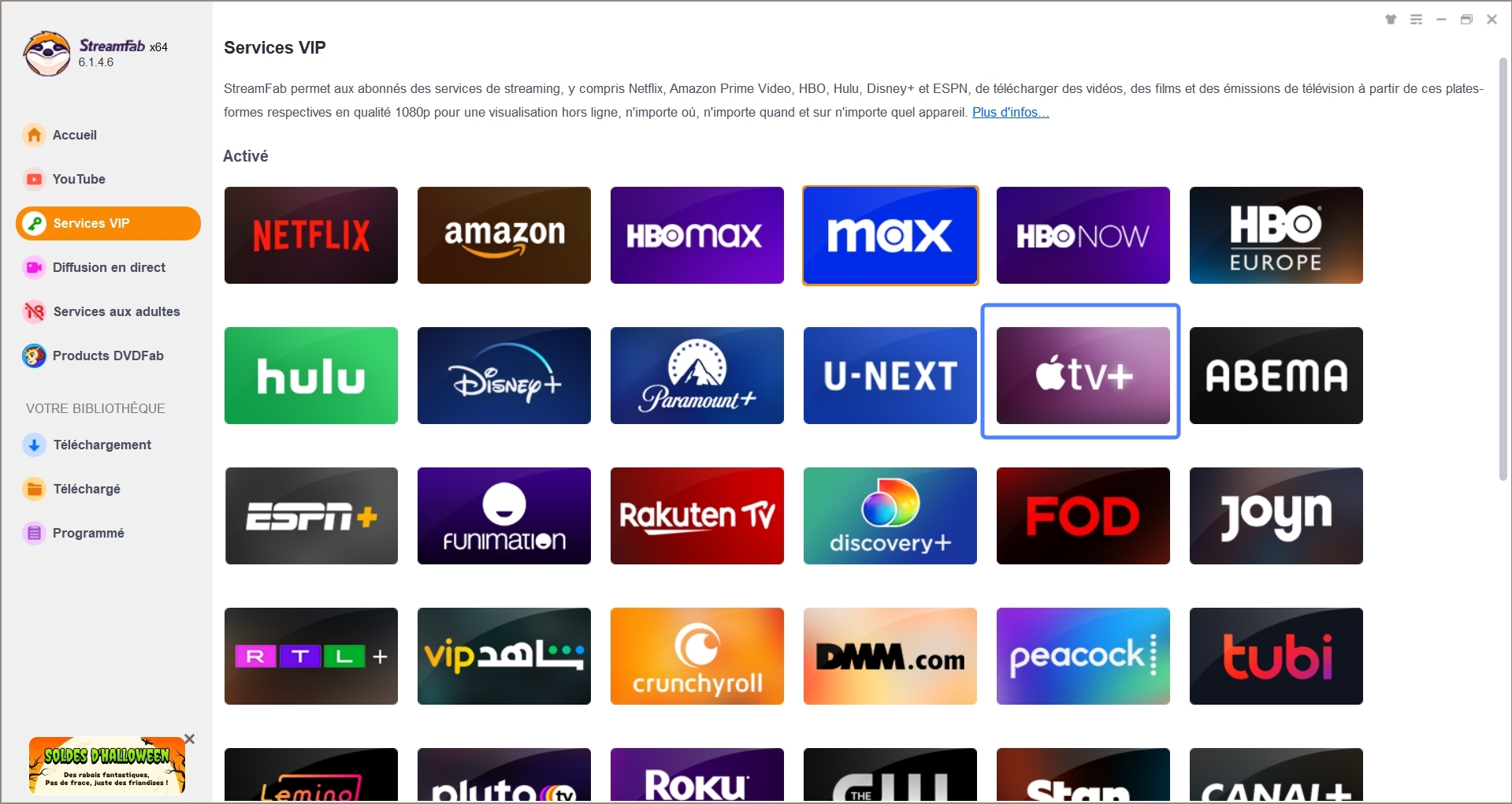
Task: Open the discovery+ tile
Action: coord(890,516)
